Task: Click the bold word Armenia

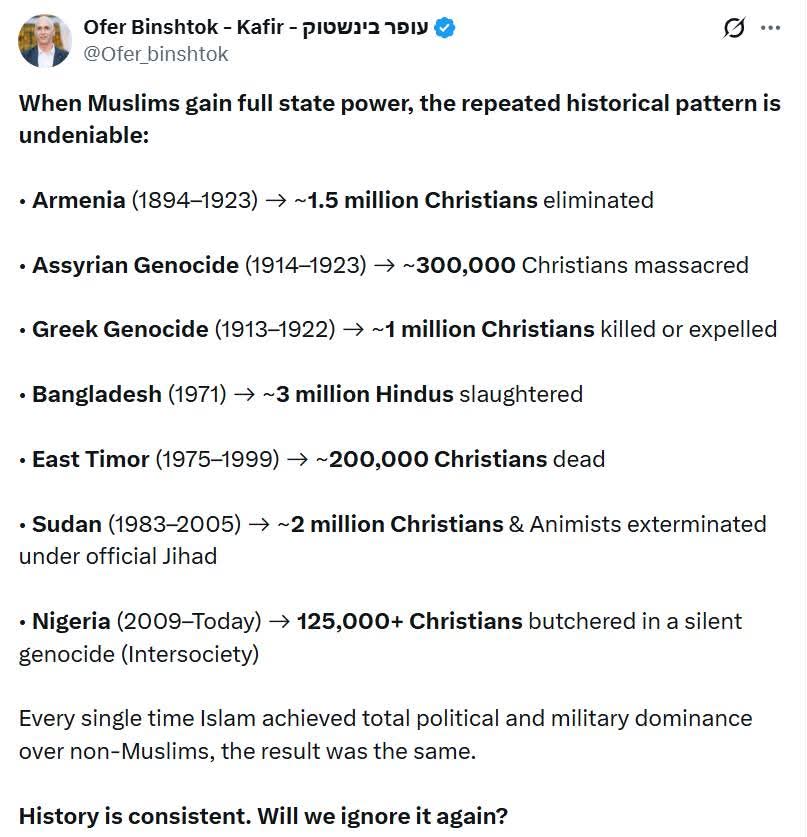Action: (78, 200)
